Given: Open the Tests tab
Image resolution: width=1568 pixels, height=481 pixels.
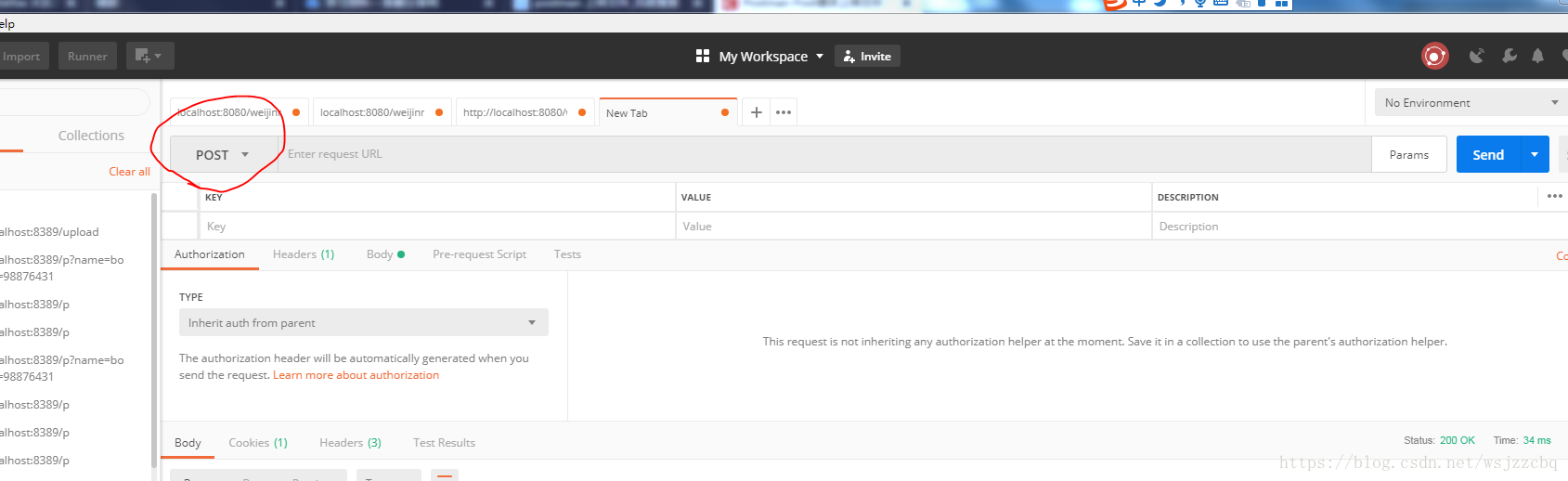Looking at the screenshot, I should 567,254.
